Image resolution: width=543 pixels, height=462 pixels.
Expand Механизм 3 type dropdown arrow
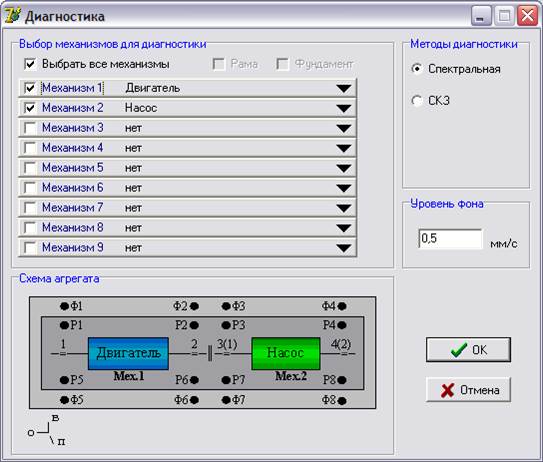pos(344,128)
